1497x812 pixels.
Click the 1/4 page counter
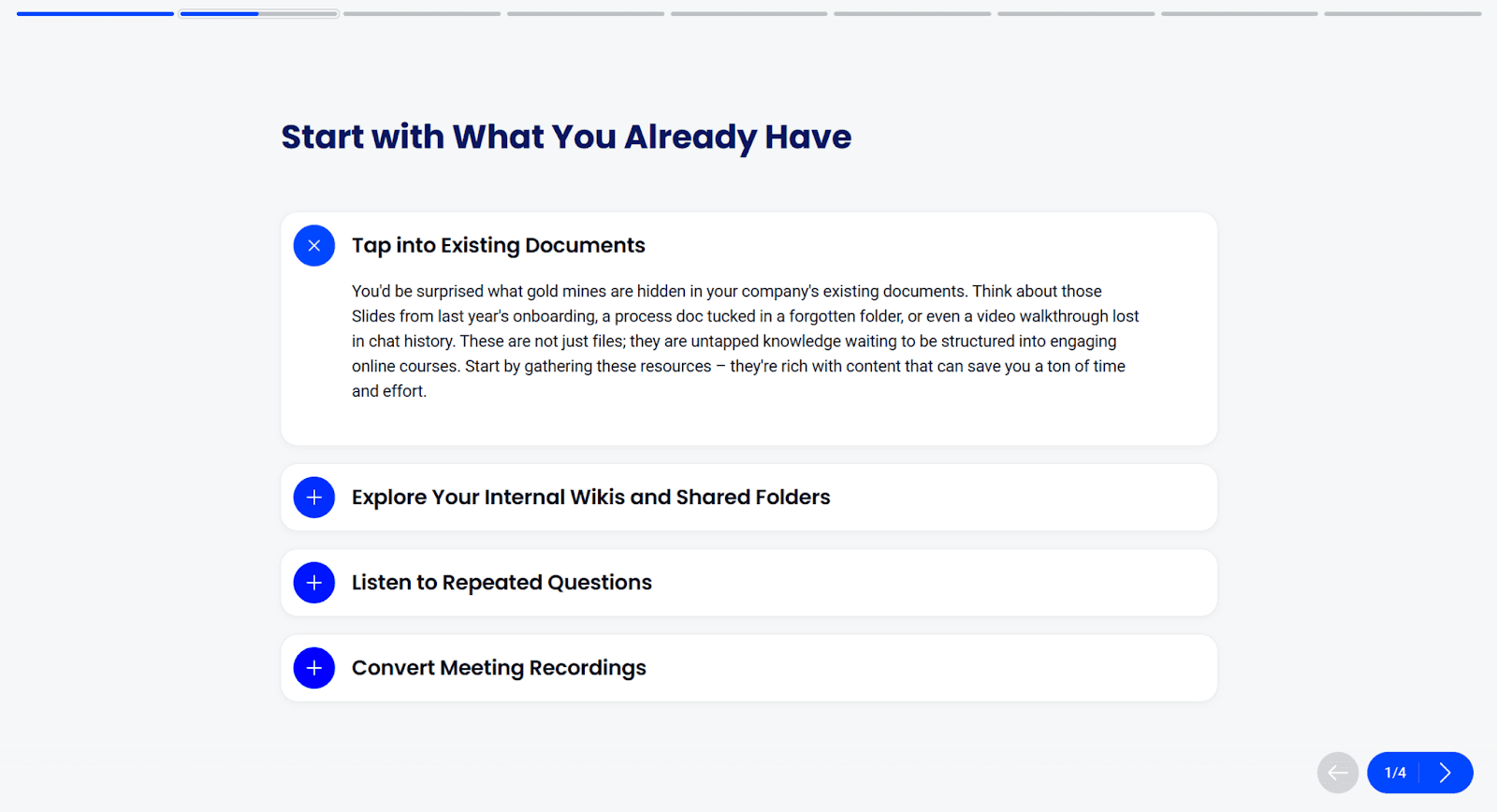pyautogui.click(x=1395, y=773)
